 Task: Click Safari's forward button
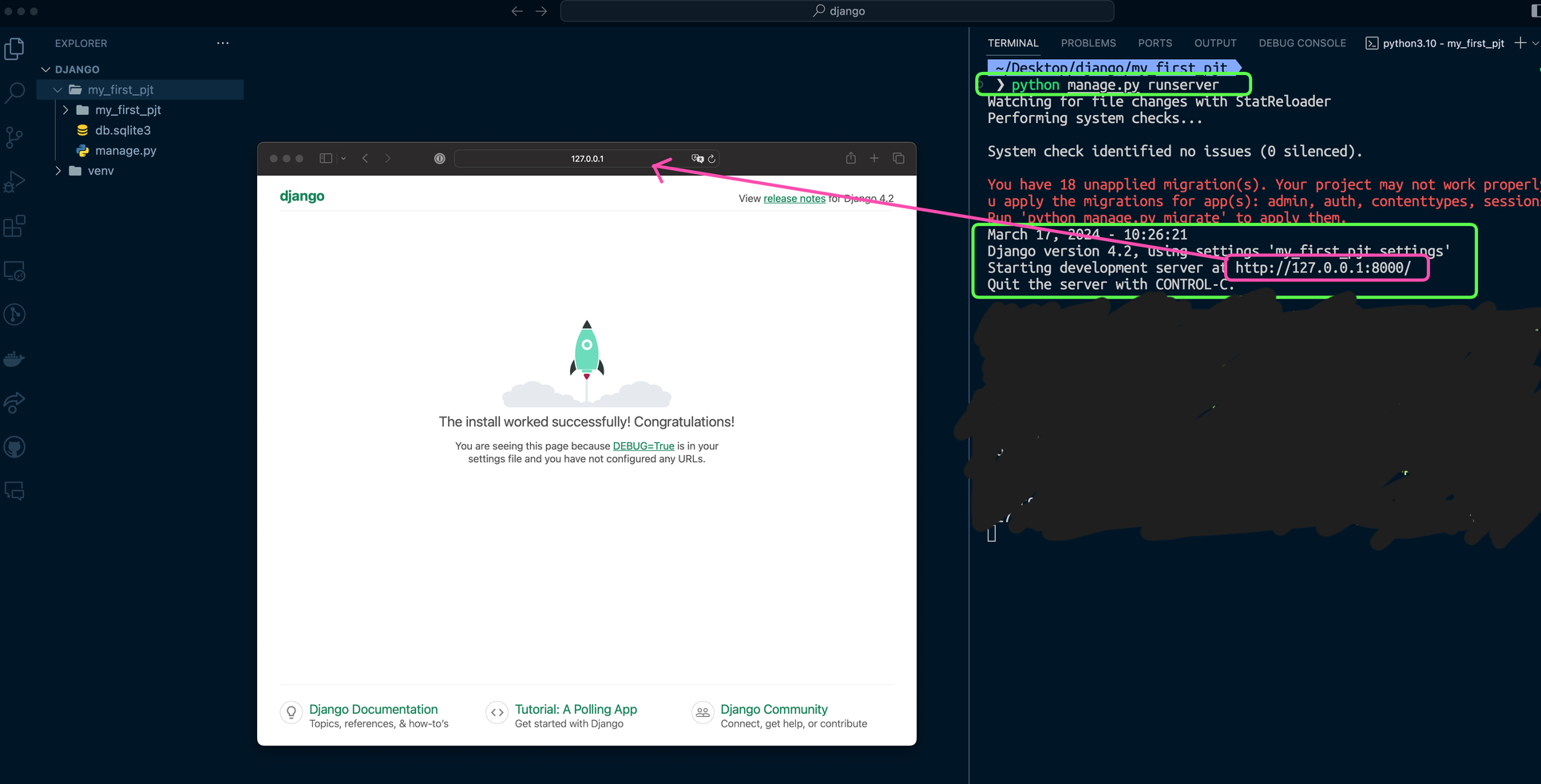tap(388, 158)
